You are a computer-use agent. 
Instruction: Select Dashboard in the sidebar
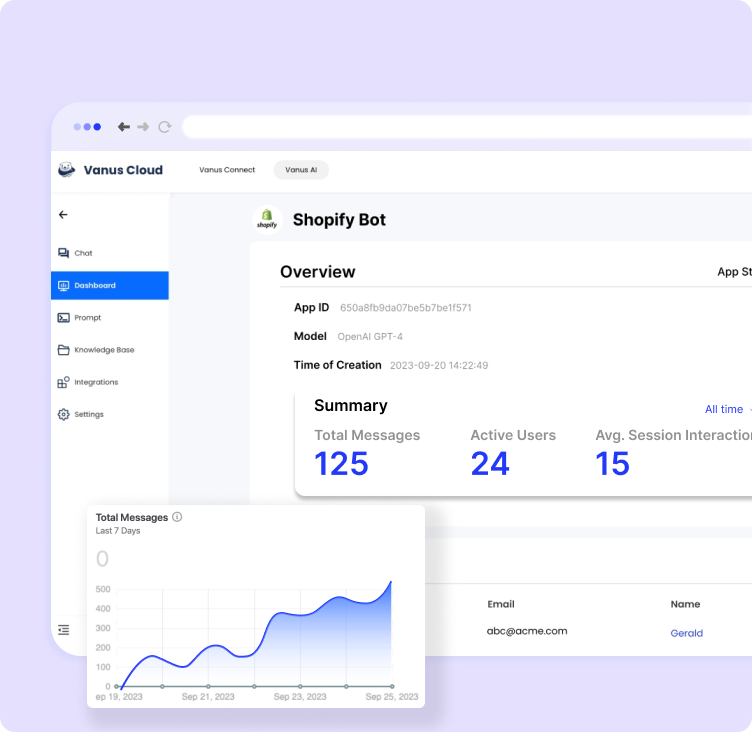point(109,285)
